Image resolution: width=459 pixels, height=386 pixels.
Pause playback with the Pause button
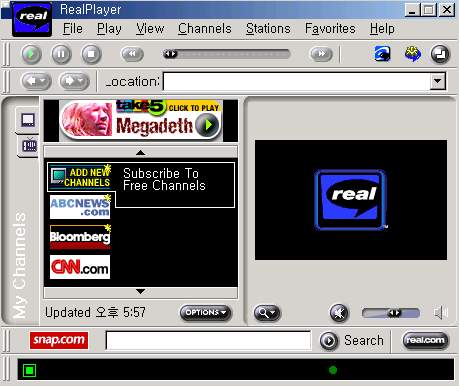point(61,54)
